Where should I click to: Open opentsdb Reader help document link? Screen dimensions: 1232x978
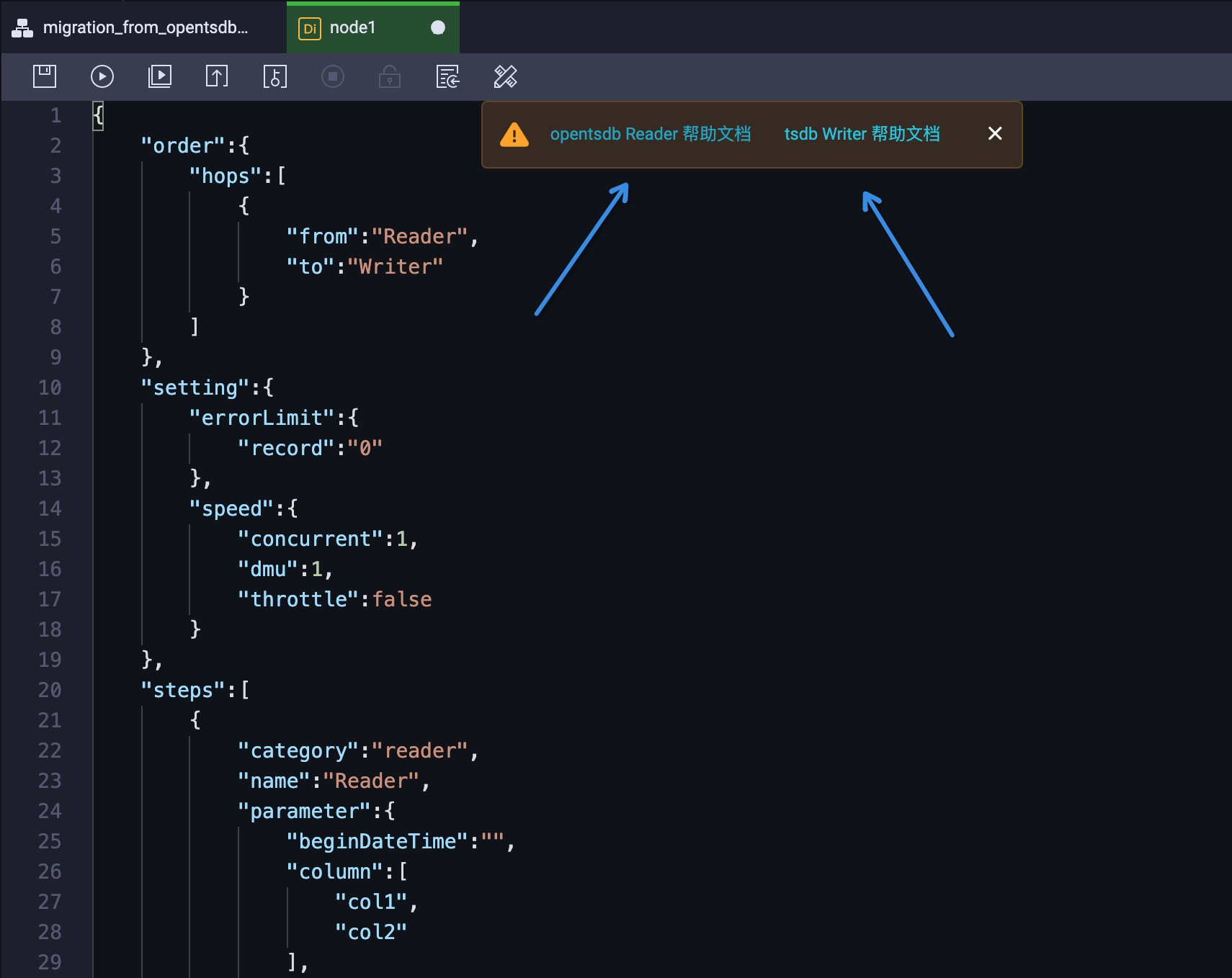tap(651, 134)
